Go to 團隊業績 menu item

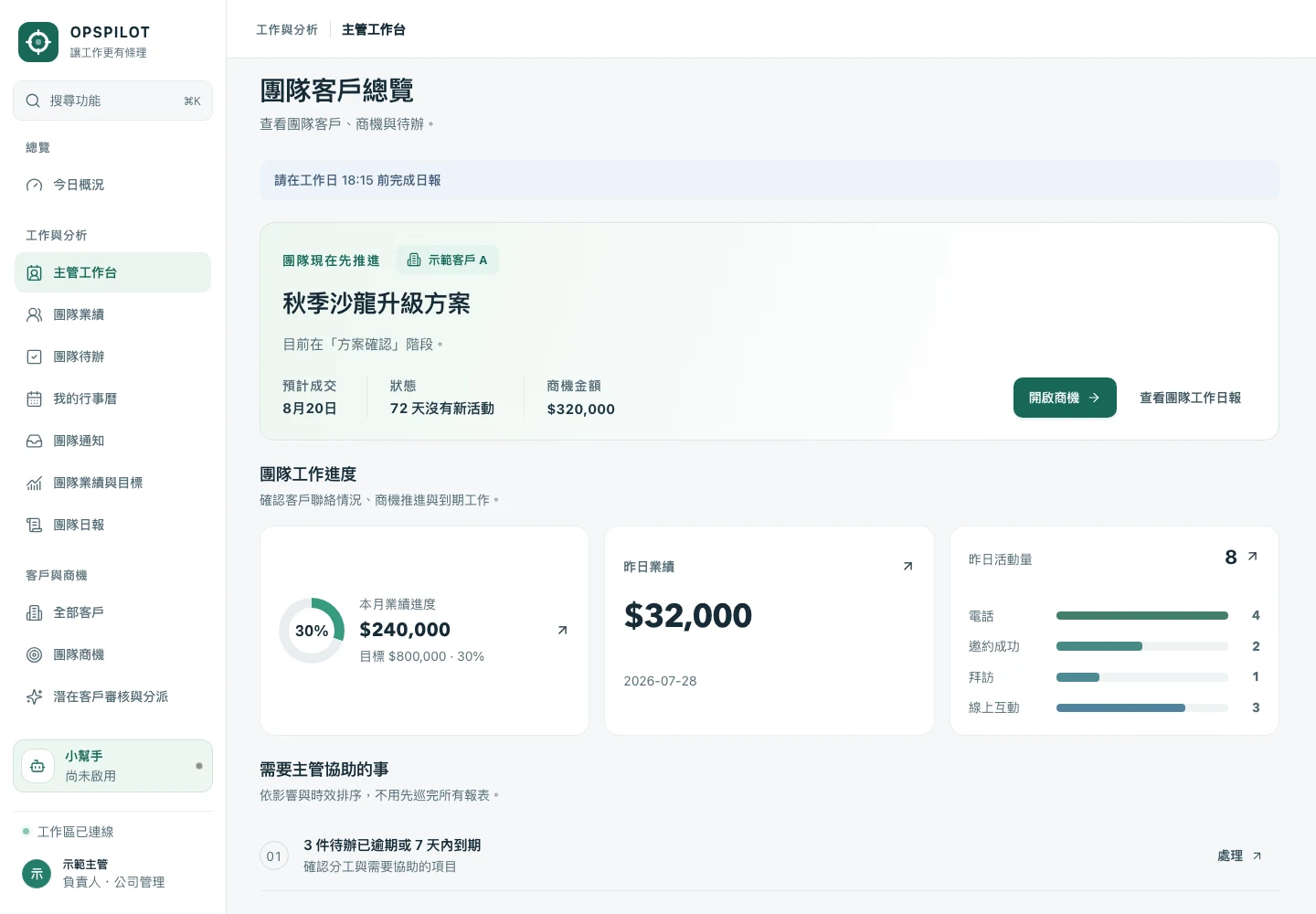coord(112,314)
